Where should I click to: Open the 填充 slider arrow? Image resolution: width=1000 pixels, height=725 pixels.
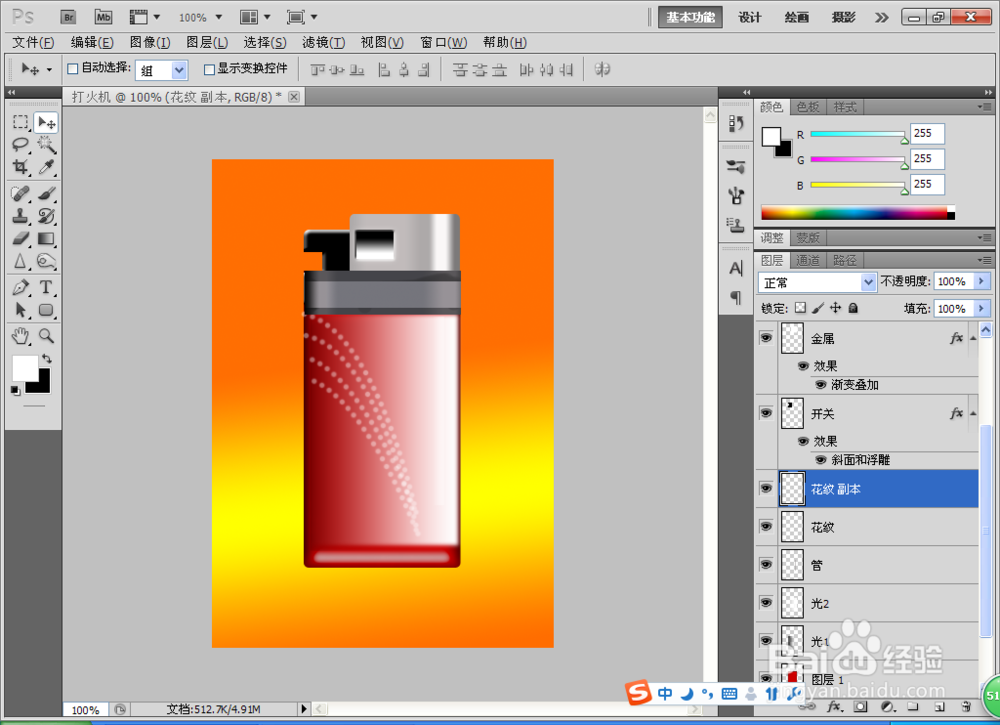(x=982, y=309)
